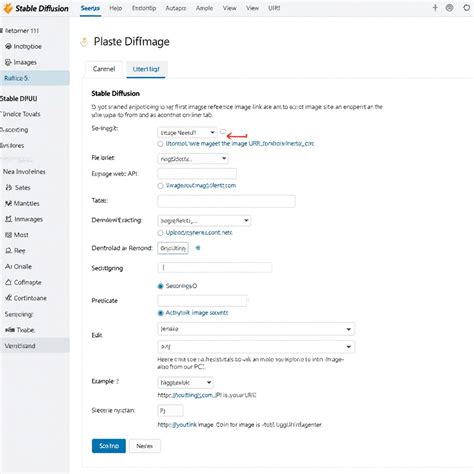Select Verrclitand in sidebar
The height and width of the screenshot is (474, 474).
(35, 346)
